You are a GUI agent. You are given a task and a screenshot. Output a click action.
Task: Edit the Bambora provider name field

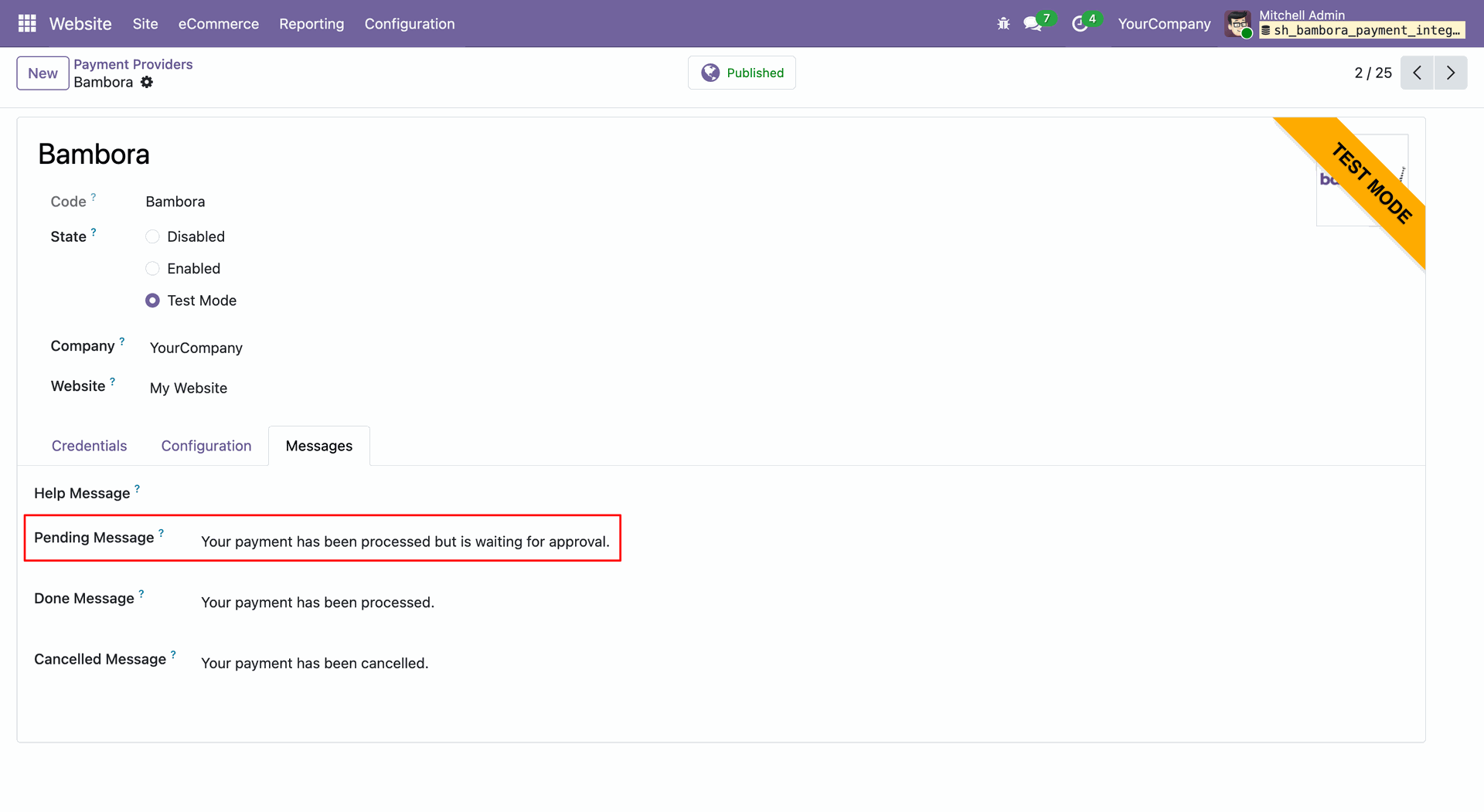pyautogui.click(x=94, y=154)
